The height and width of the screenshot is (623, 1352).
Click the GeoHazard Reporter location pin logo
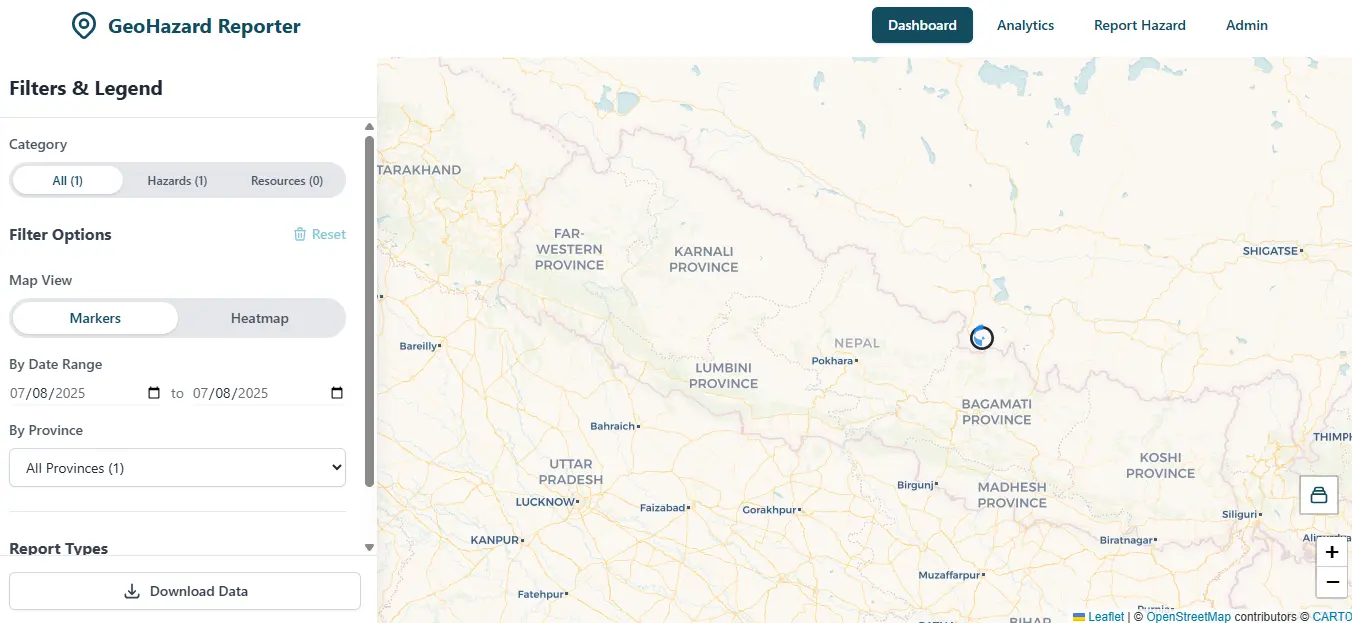84,26
